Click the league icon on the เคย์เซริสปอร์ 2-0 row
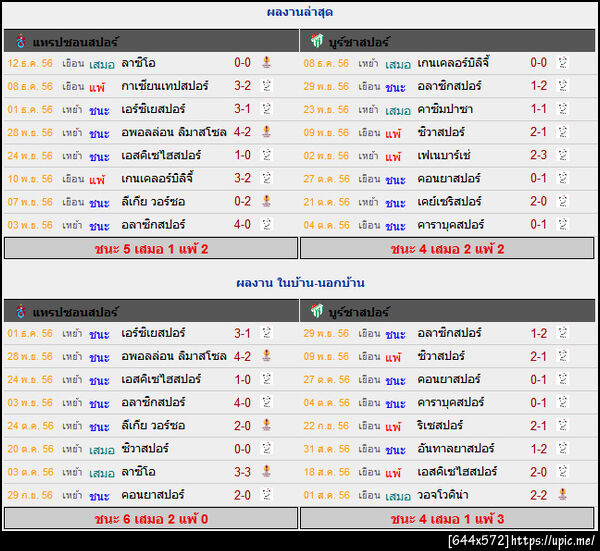 [562, 201]
